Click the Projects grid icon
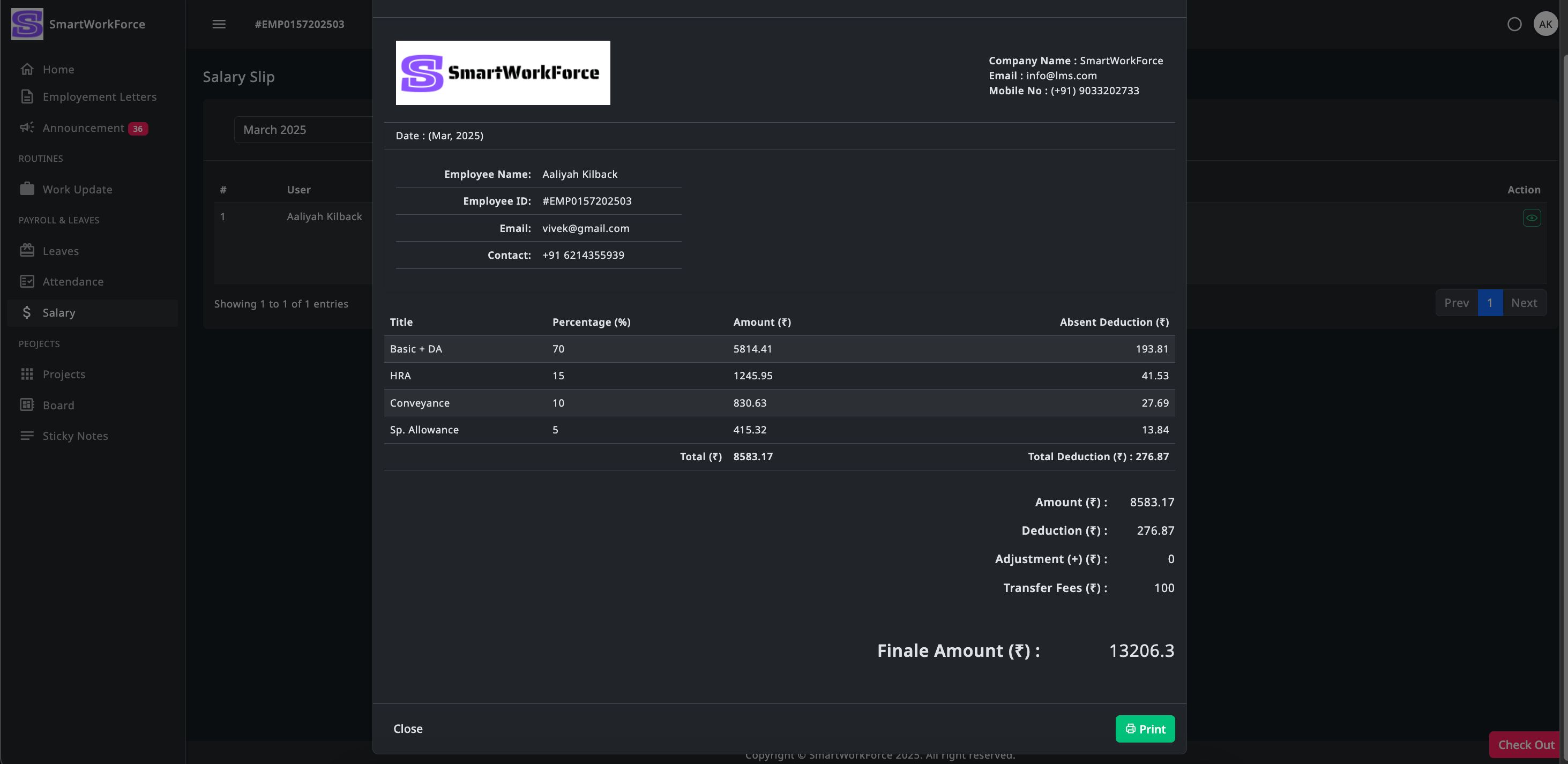The image size is (1568, 764). pos(27,374)
